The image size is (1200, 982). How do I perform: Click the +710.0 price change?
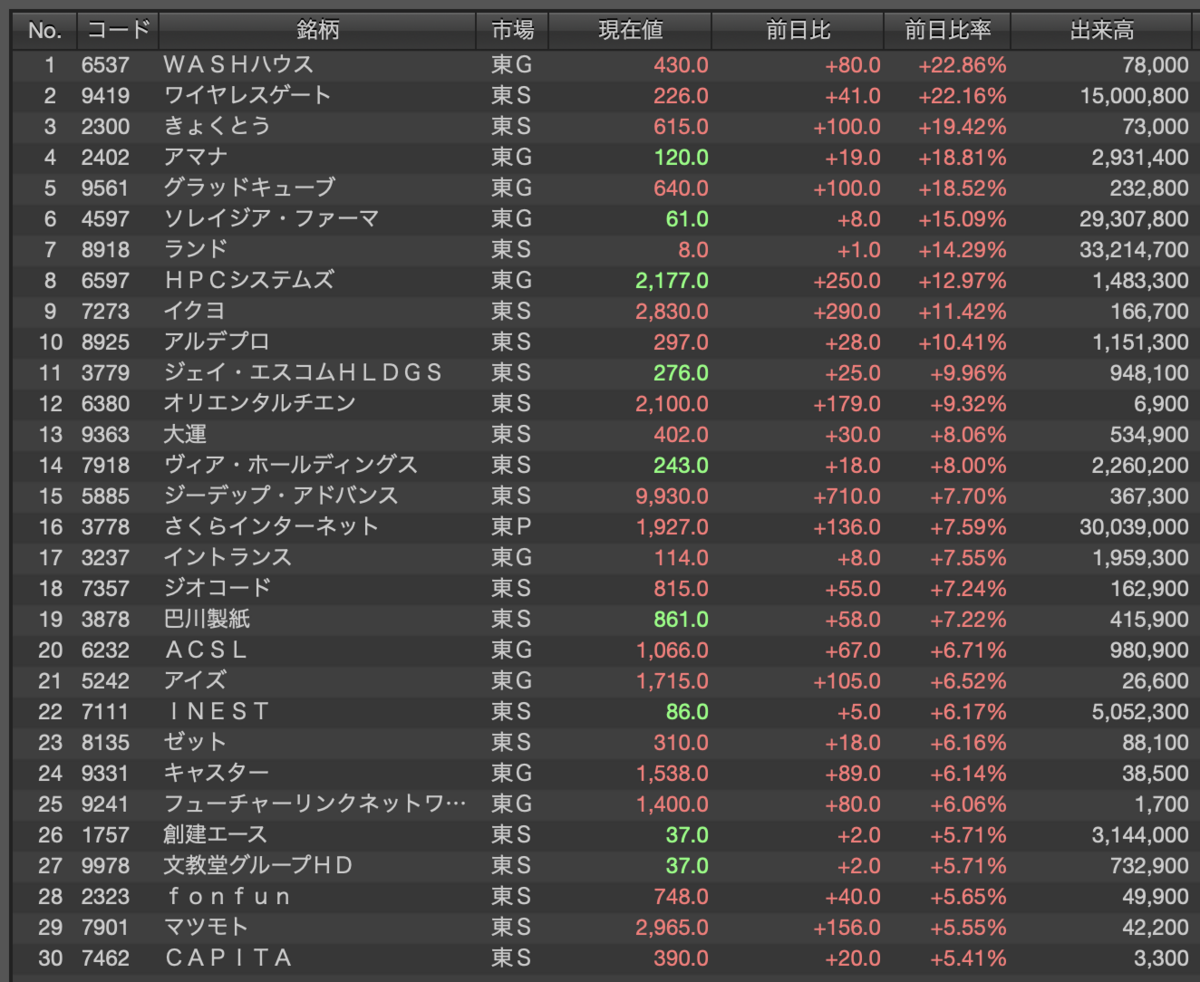(847, 496)
